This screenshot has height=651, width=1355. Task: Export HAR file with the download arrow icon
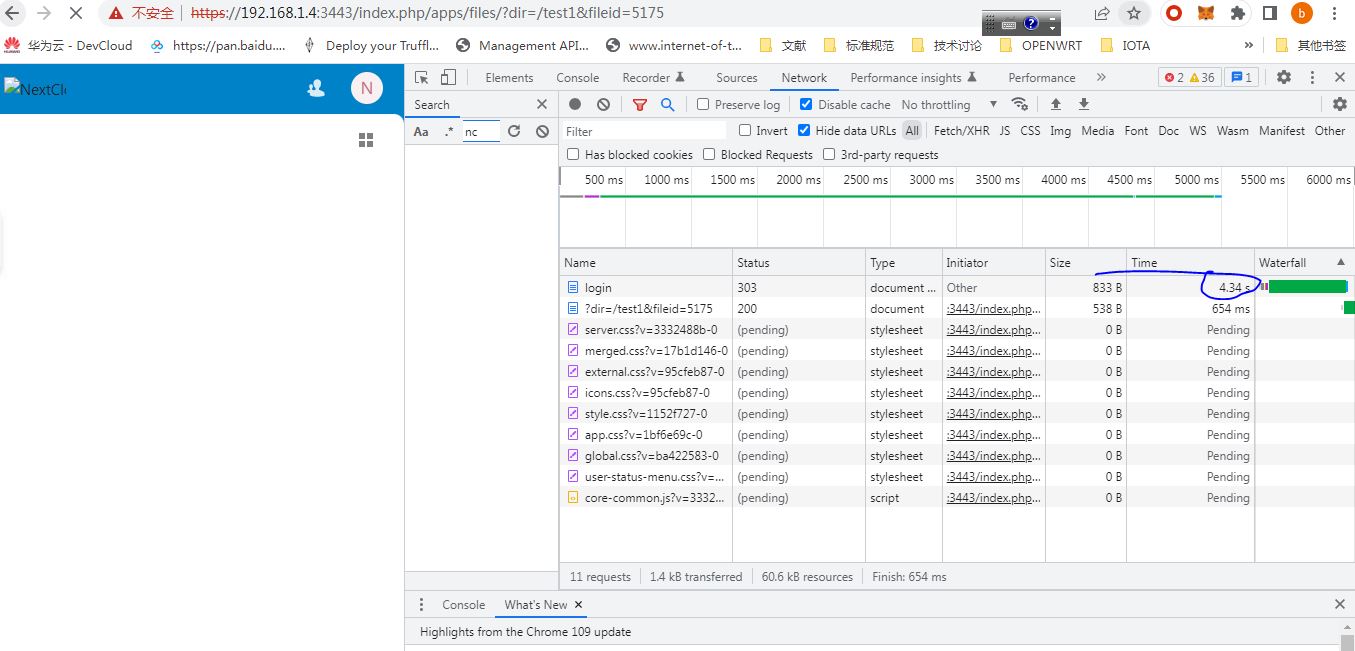1084,104
